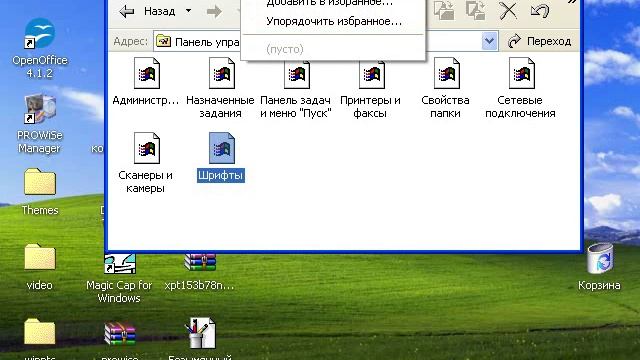The height and width of the screenshot is (360, 640).
Task: Open the address bar dropdown arrow
Action: pyautogui.click(x=489, y=41)
